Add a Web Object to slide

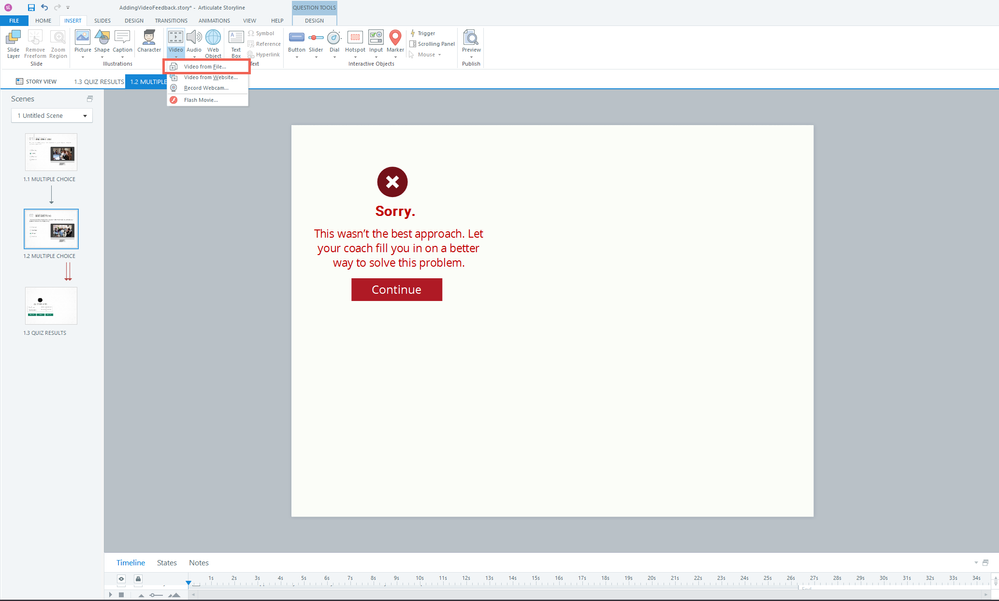(213, 41)
